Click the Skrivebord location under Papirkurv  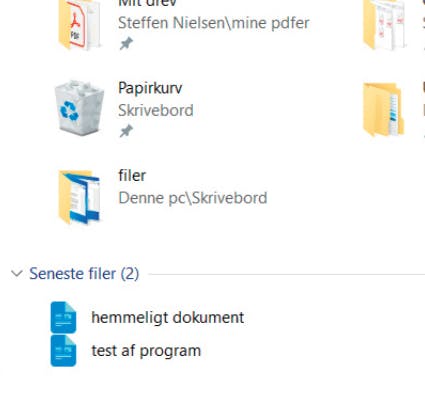156,110
